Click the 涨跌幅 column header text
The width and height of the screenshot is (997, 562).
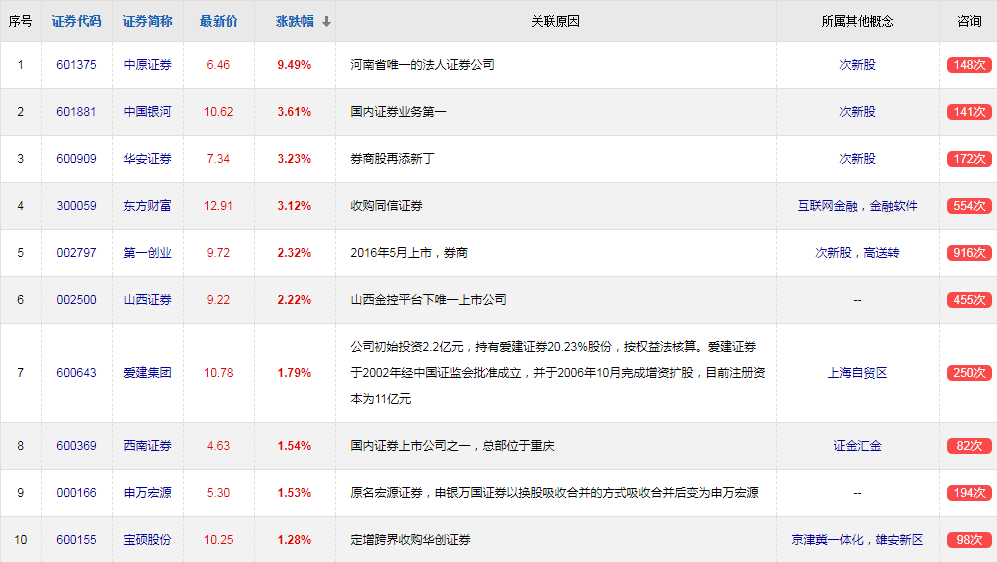[294, 21]
